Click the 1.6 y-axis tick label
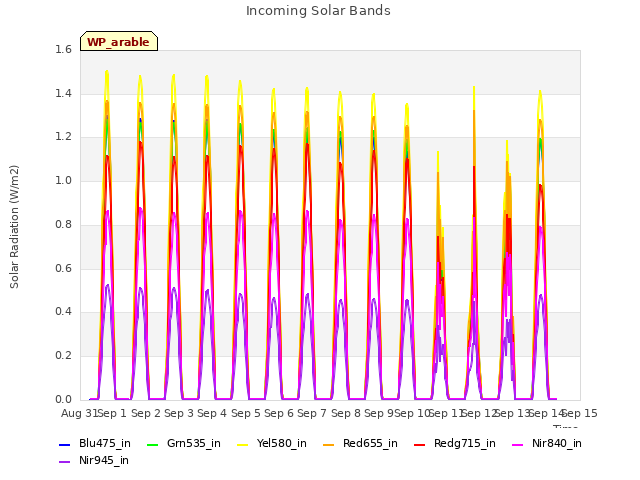The height and width of the screenshot is (480, 640). [63, 49]
